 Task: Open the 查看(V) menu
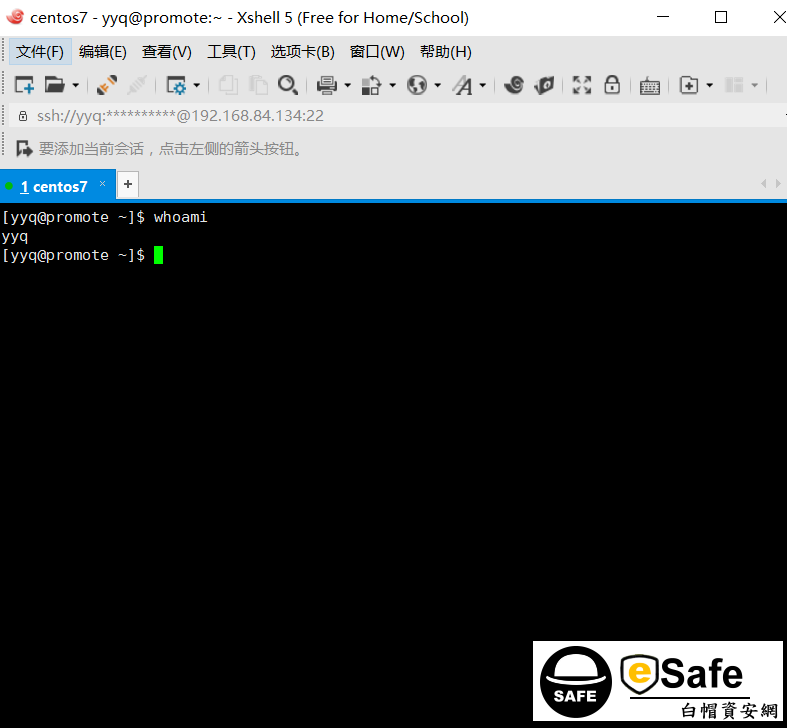pos(167,52)
